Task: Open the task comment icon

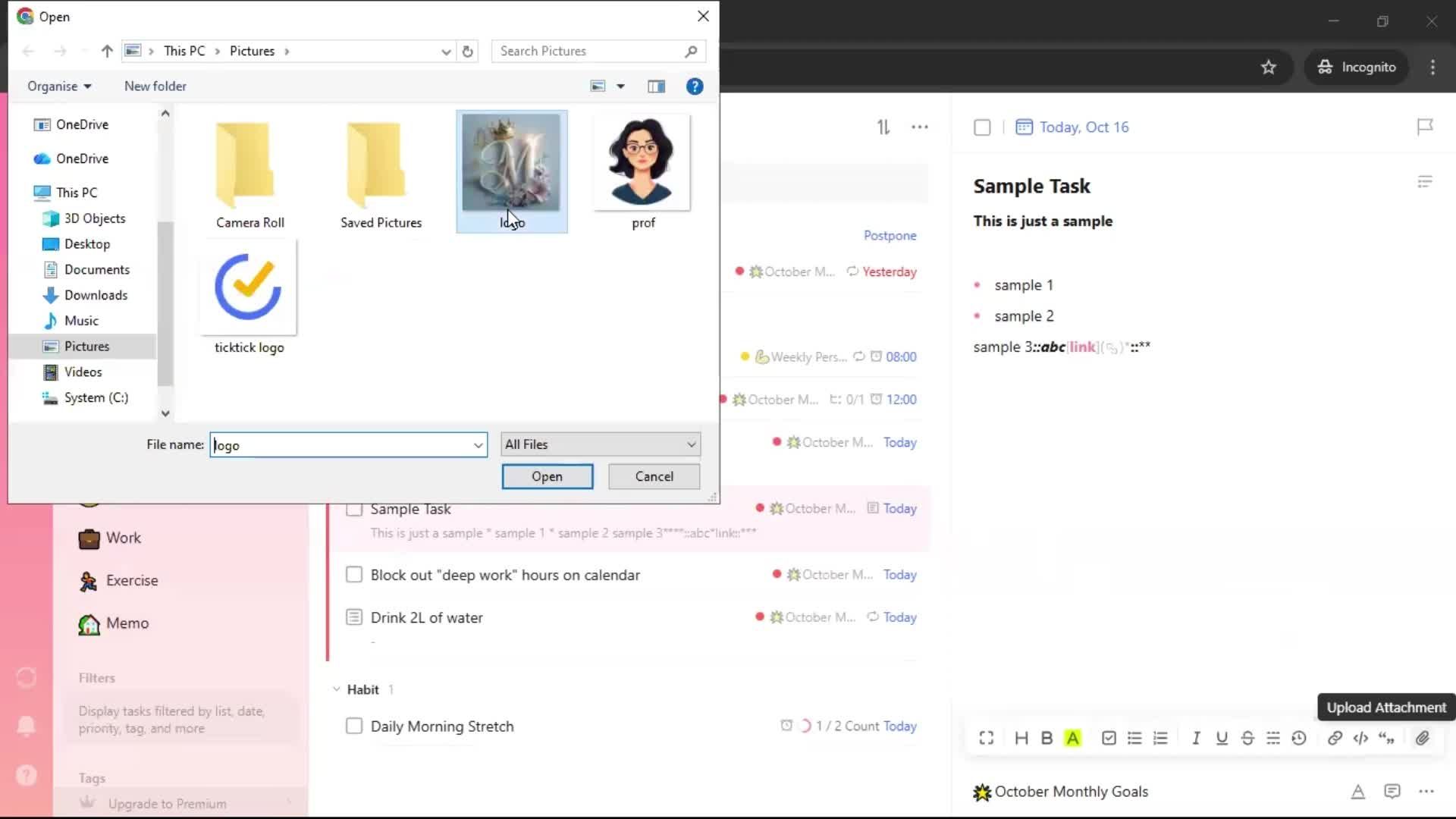Action: (x=1392, y=792)
